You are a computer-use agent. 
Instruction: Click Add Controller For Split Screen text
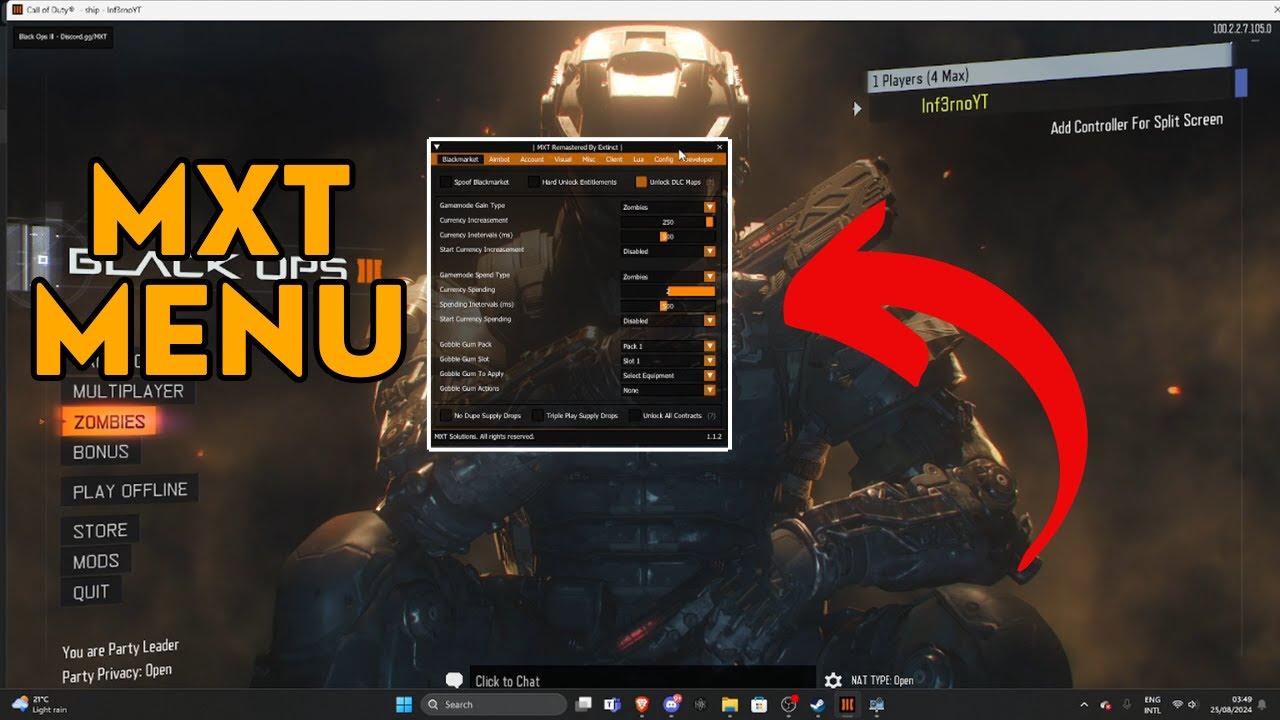click(x=1137, y=124)
